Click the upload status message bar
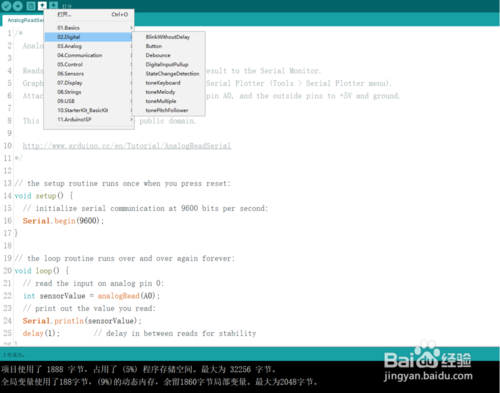Screen dimensions: 500x393 point(250,355)
